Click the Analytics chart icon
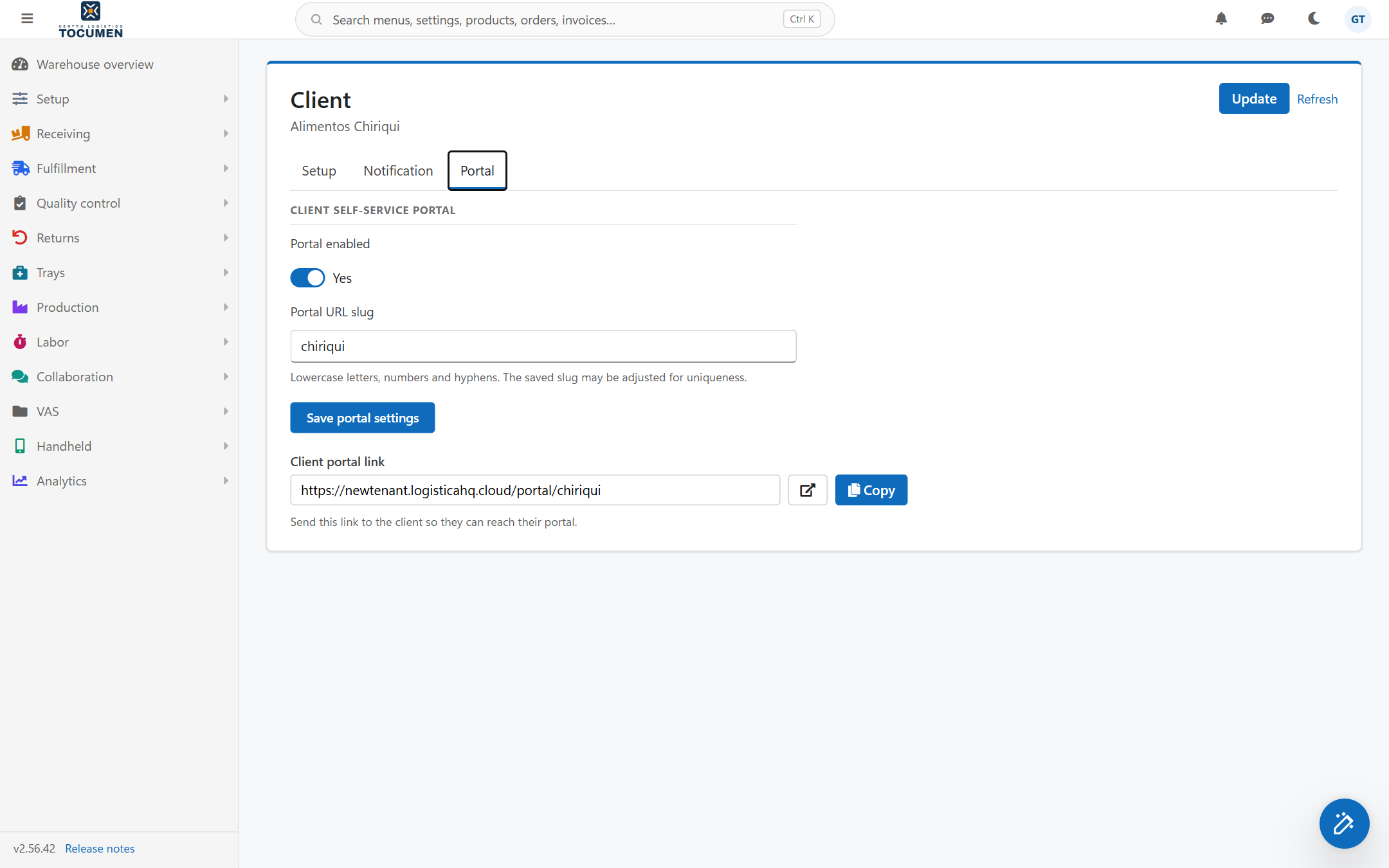This screenshot has height=868, width=1389. tap(20, 481)
